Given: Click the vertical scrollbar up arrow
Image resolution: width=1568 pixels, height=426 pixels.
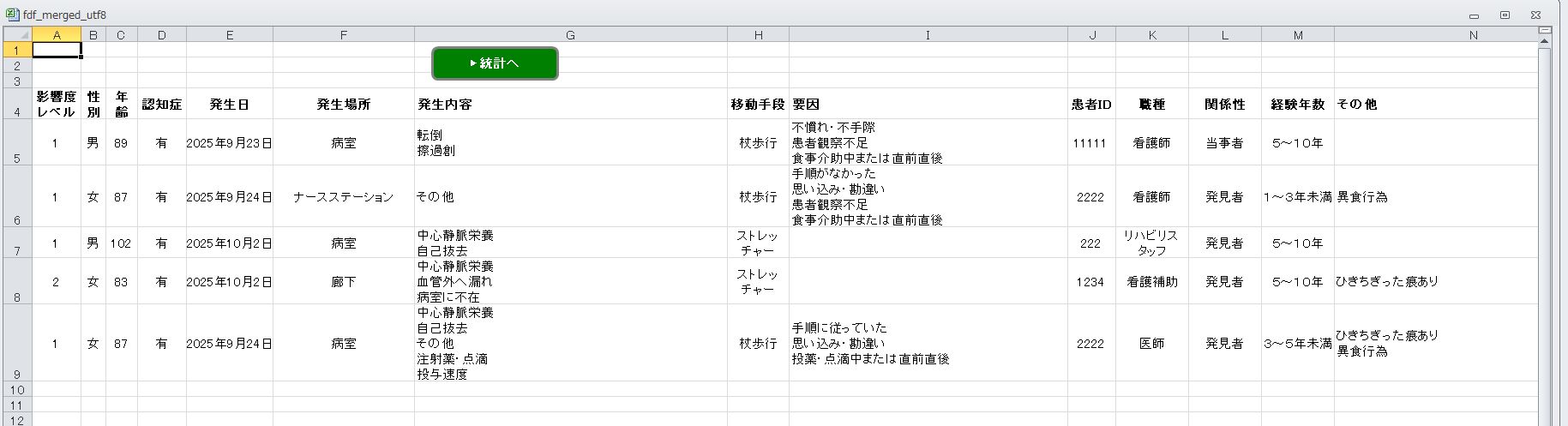Looking at the screenshot, I should (x=1545, y=42).
